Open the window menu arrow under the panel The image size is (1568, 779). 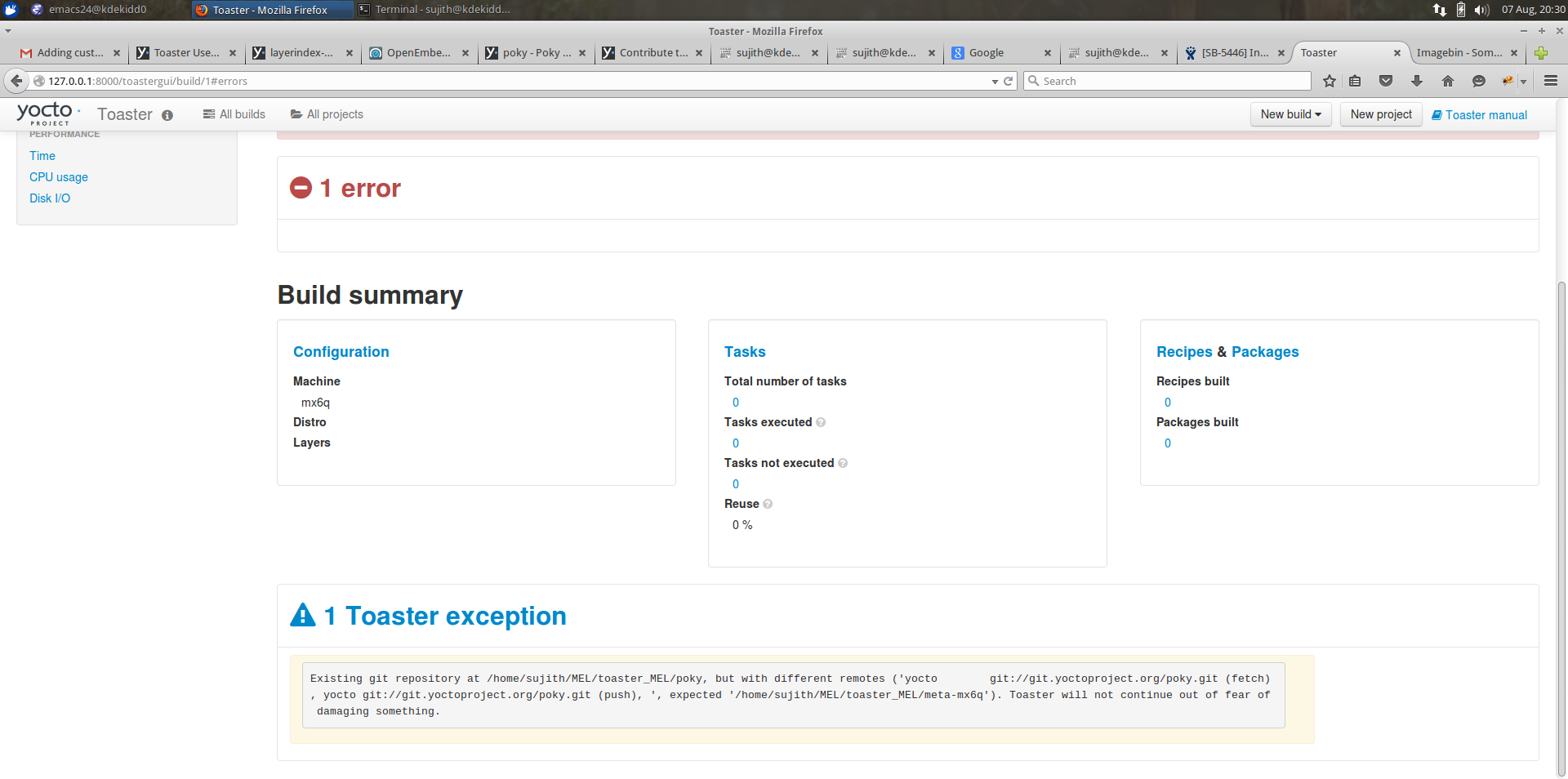pyautogui.click(x=8, y=31)
